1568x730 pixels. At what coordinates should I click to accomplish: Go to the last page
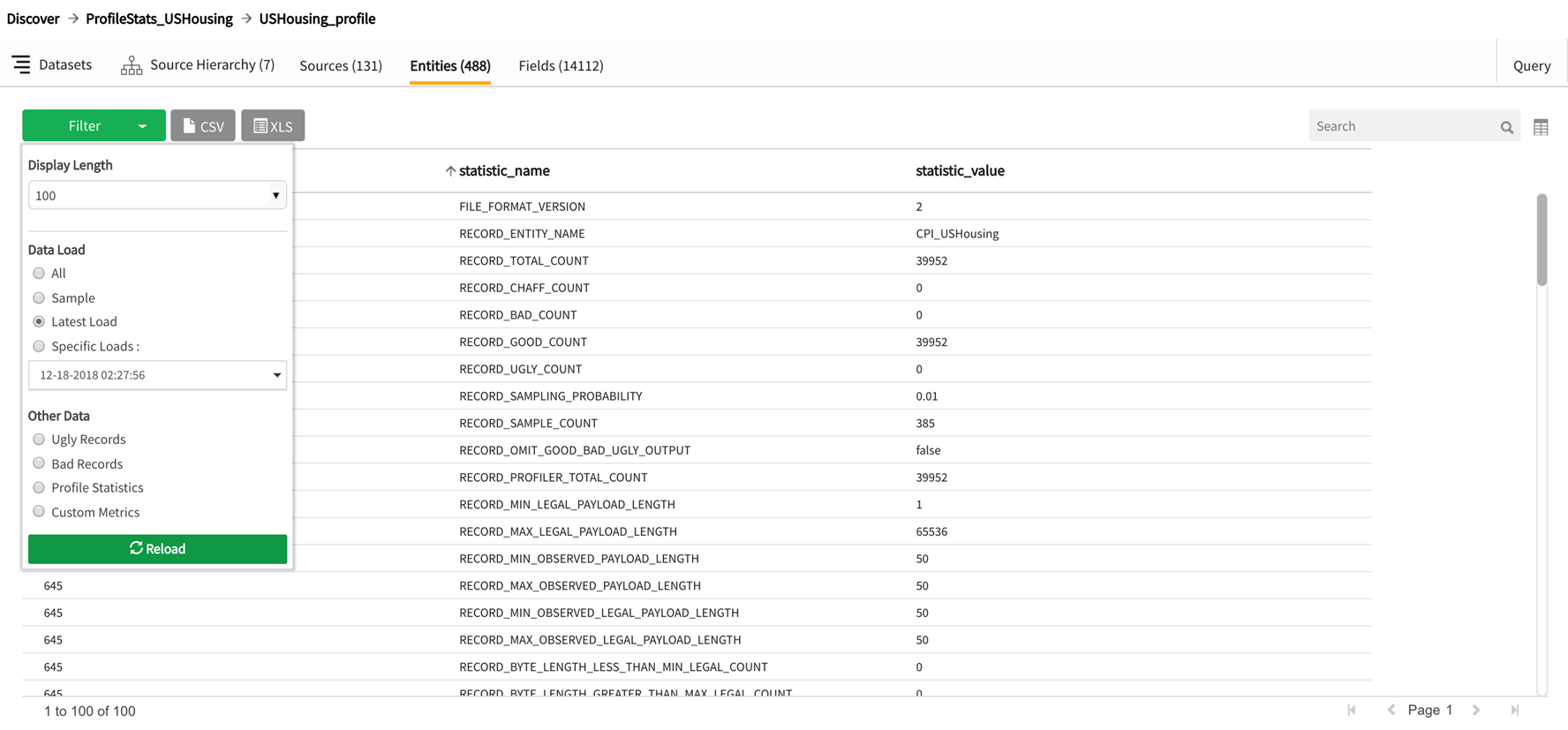point(1515,710)
